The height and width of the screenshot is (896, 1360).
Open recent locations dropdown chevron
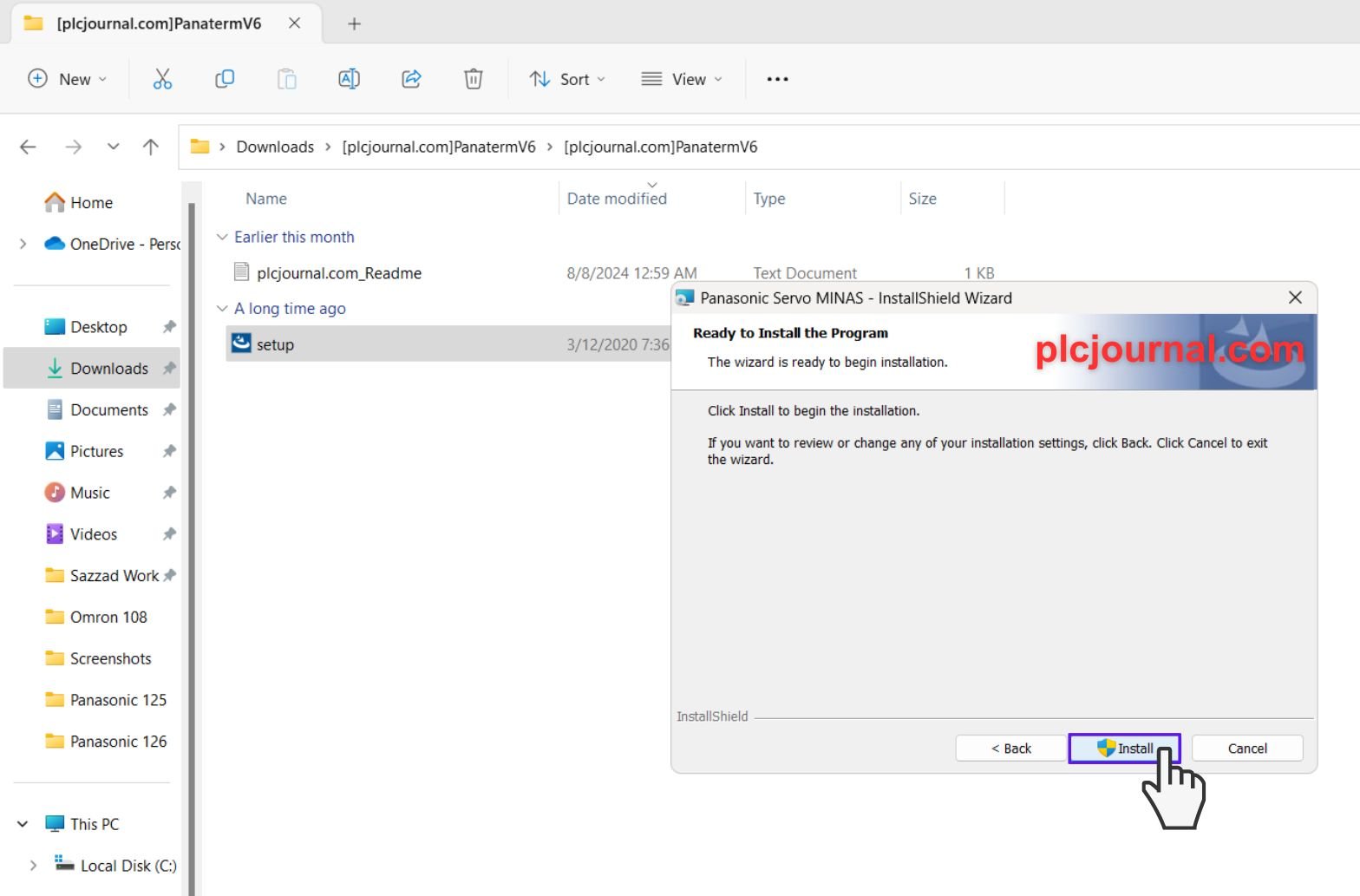[x=113, y=147]
